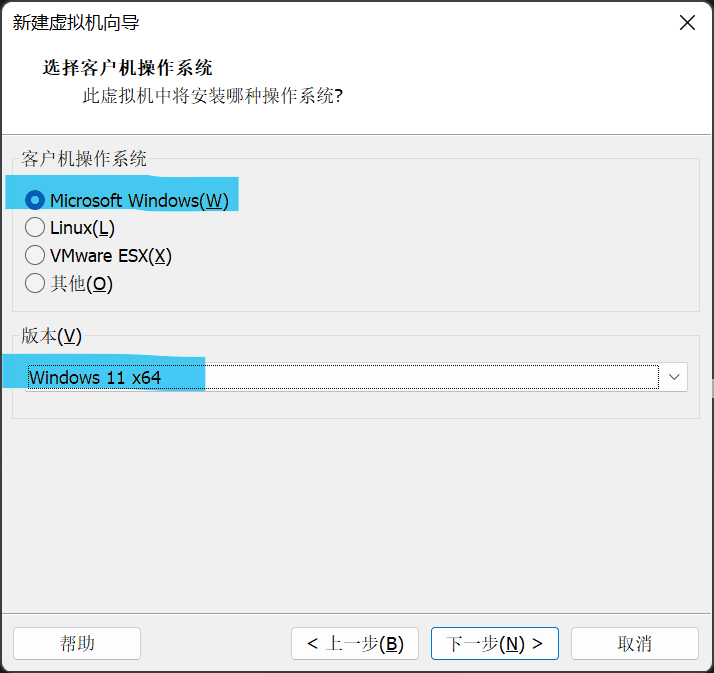
Task: Click the Linux(L) label text
Action: (82, 228)
